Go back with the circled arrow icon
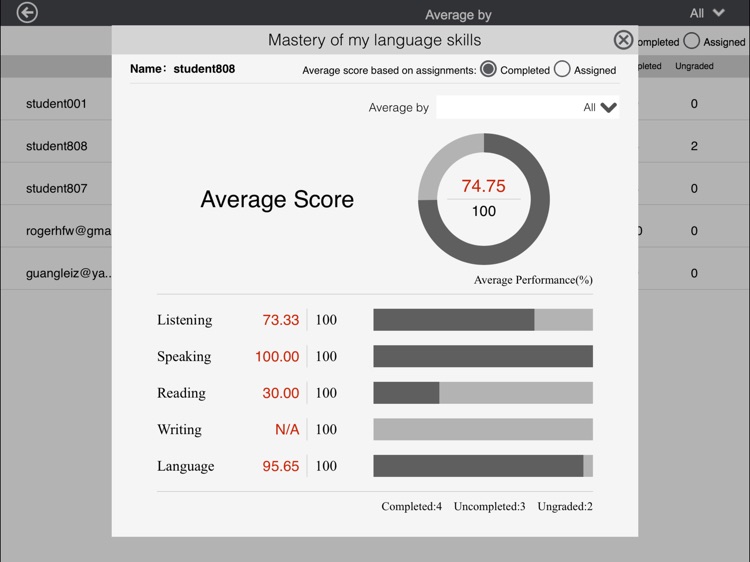The width and height of the screenshot is (750, 562). coord(27,12)
